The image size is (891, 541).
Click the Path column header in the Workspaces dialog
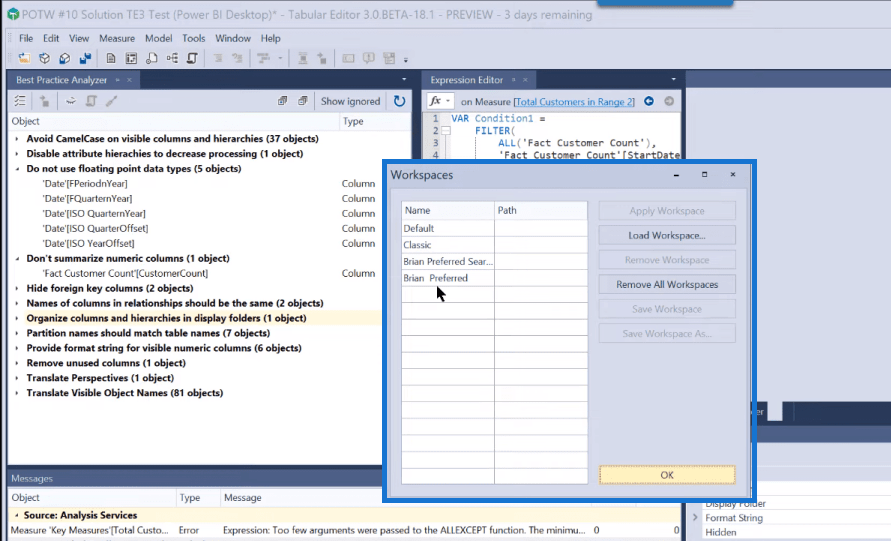click(540, 210)
